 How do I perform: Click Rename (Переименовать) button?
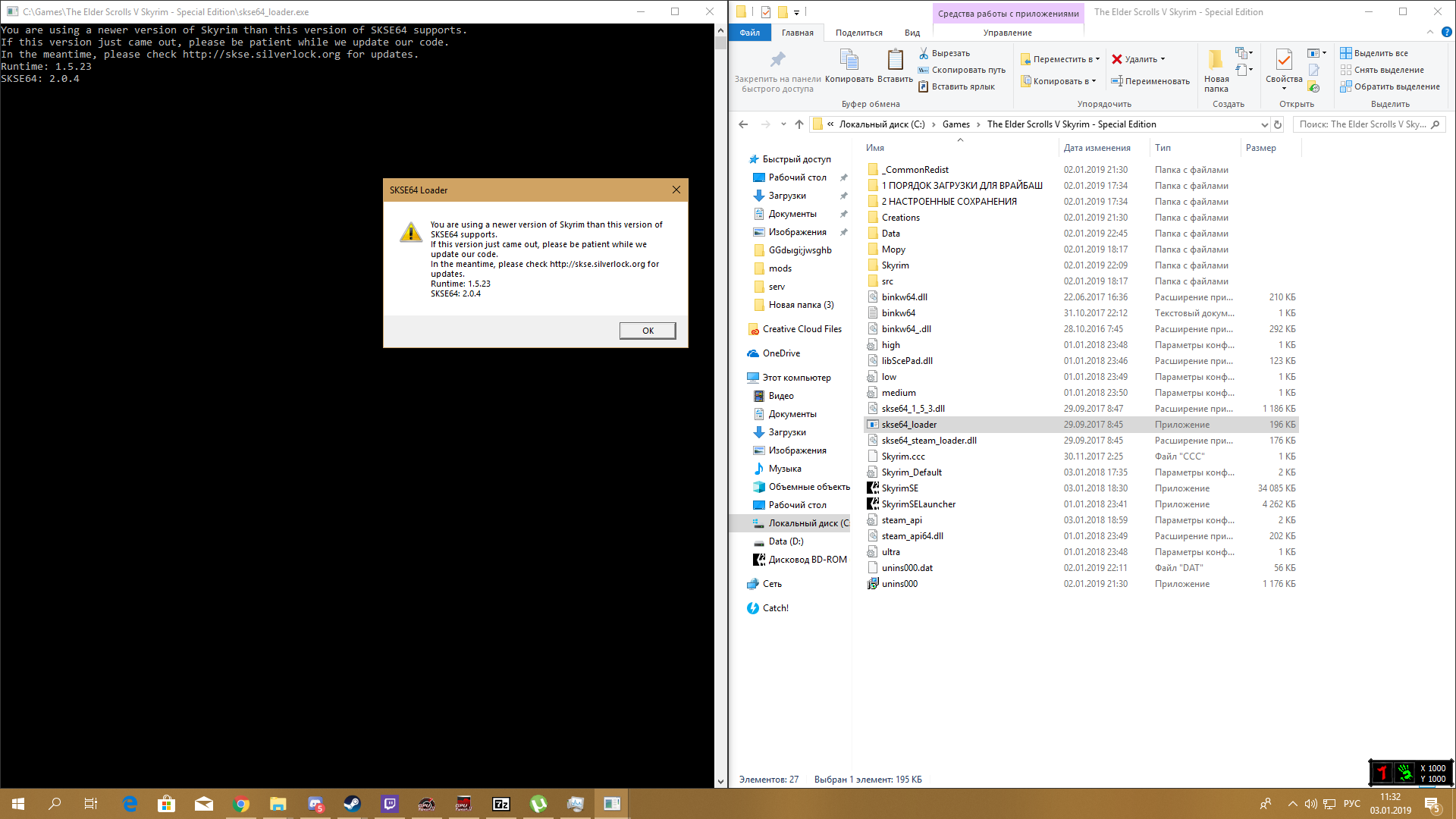(1150, 81)
